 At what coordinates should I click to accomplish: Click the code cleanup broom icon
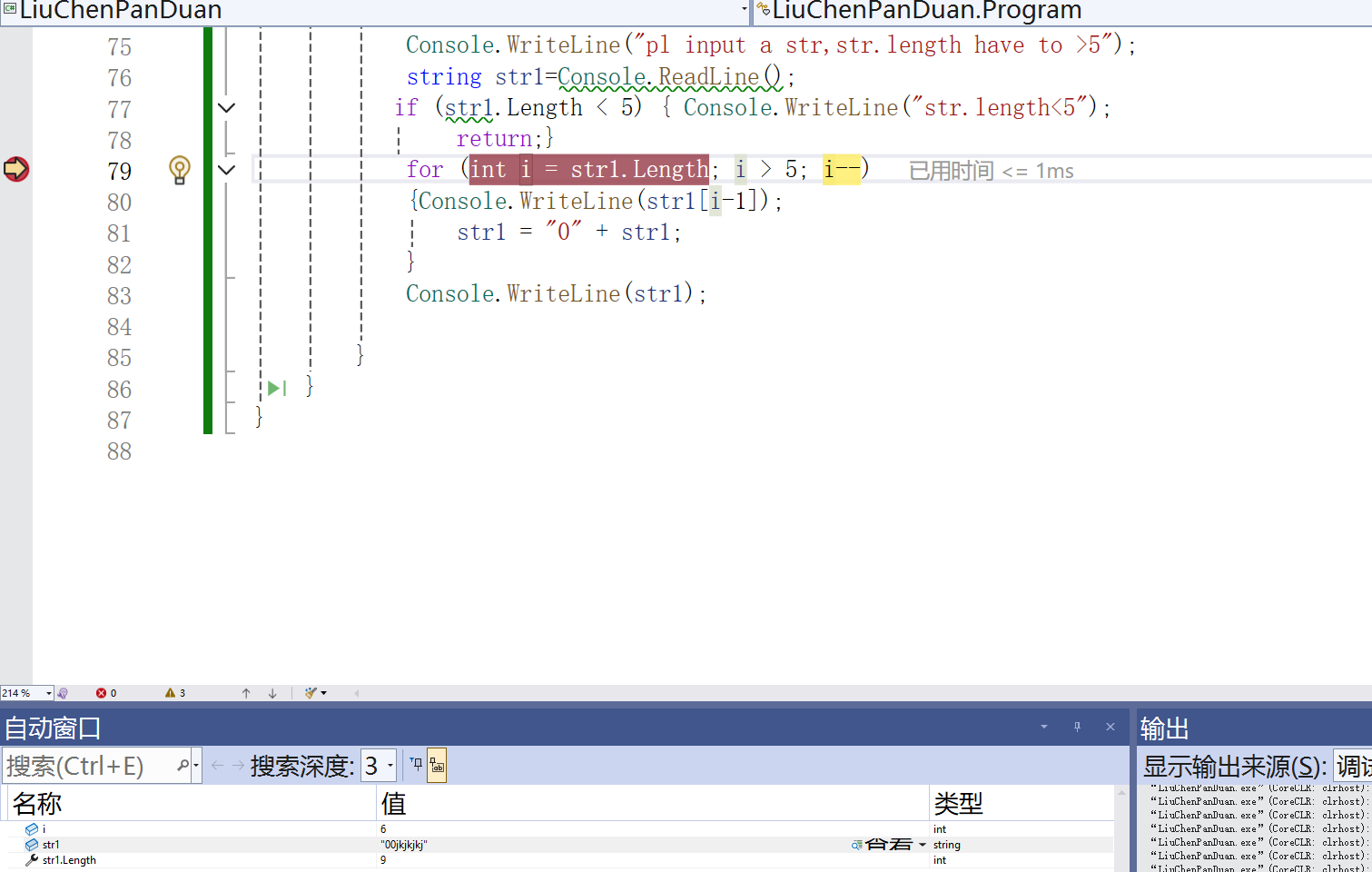pyautogui.click(x=311, y=693)
